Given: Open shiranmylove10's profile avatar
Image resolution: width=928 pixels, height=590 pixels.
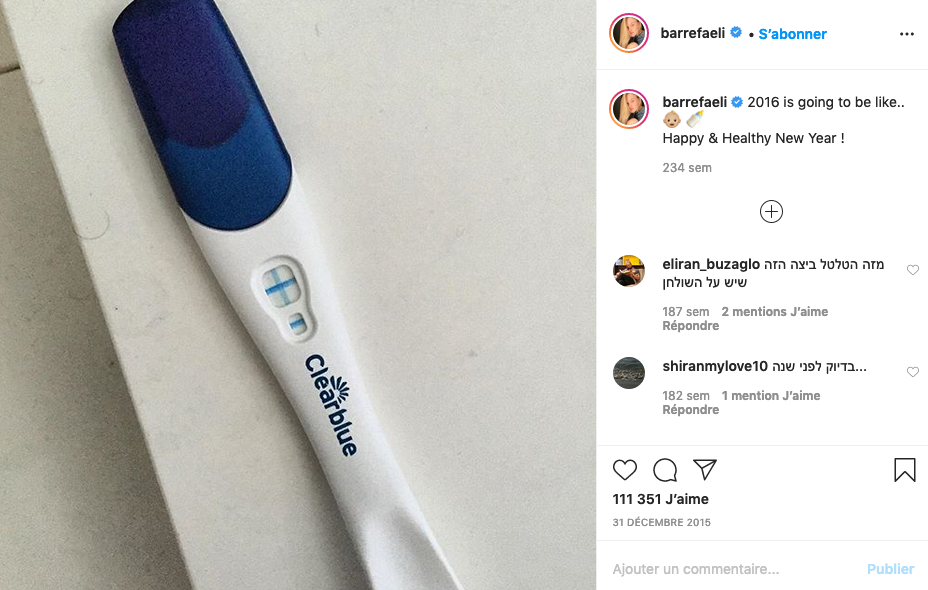Looking at the screenshot, I should tap(629, 373).
